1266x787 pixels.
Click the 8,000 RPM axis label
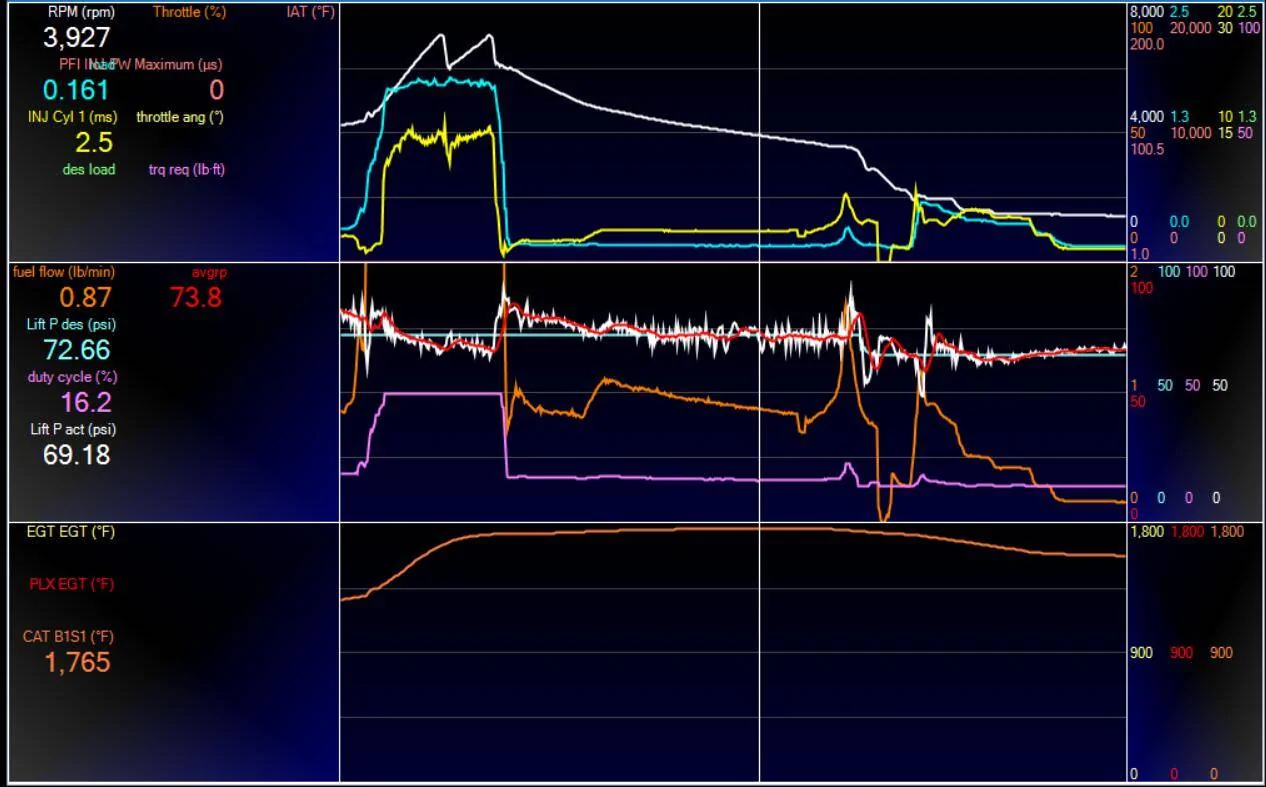pos(1147,11)
